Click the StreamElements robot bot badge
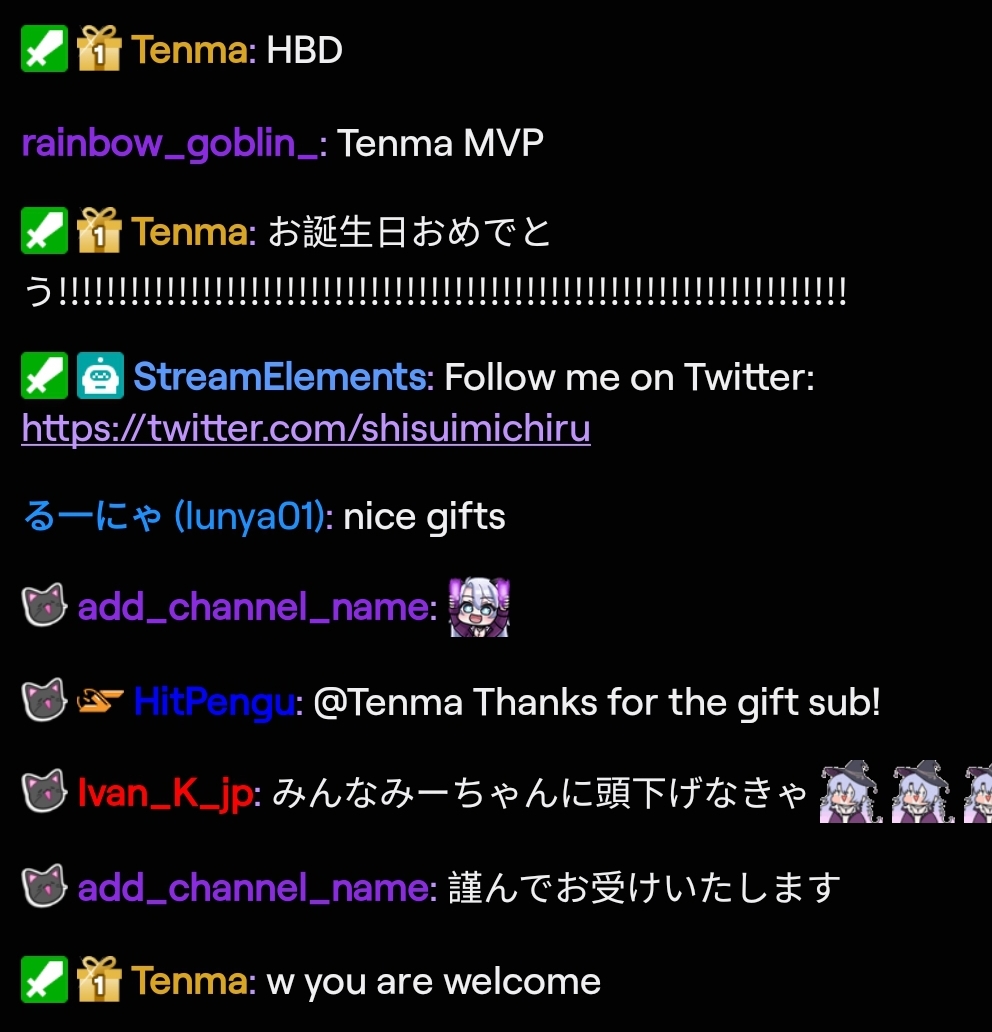The width and height of the screenshot is (992, 1032). click(x=100, y=376)
